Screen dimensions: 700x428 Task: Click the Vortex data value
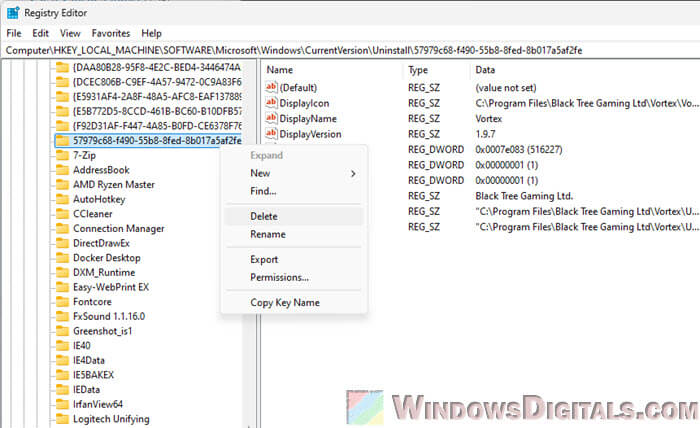click(488, 119)
